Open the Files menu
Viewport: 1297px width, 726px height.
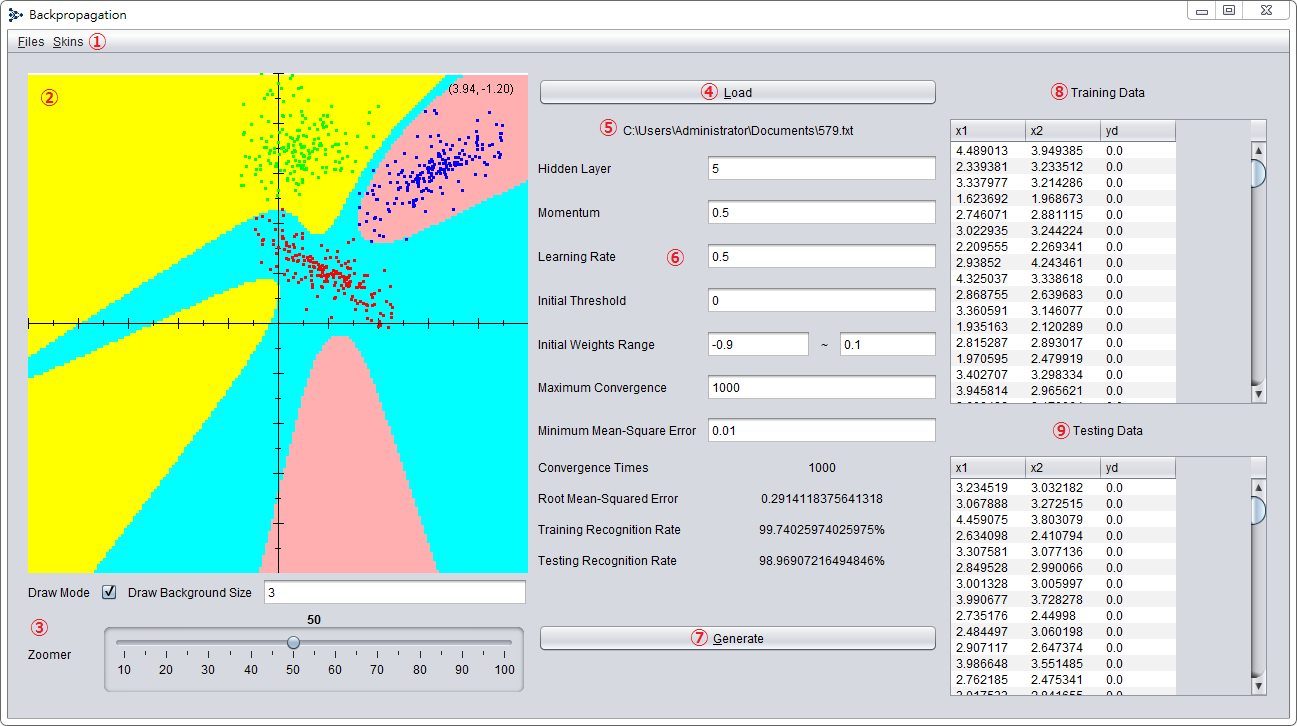click(x=31, y=42)
